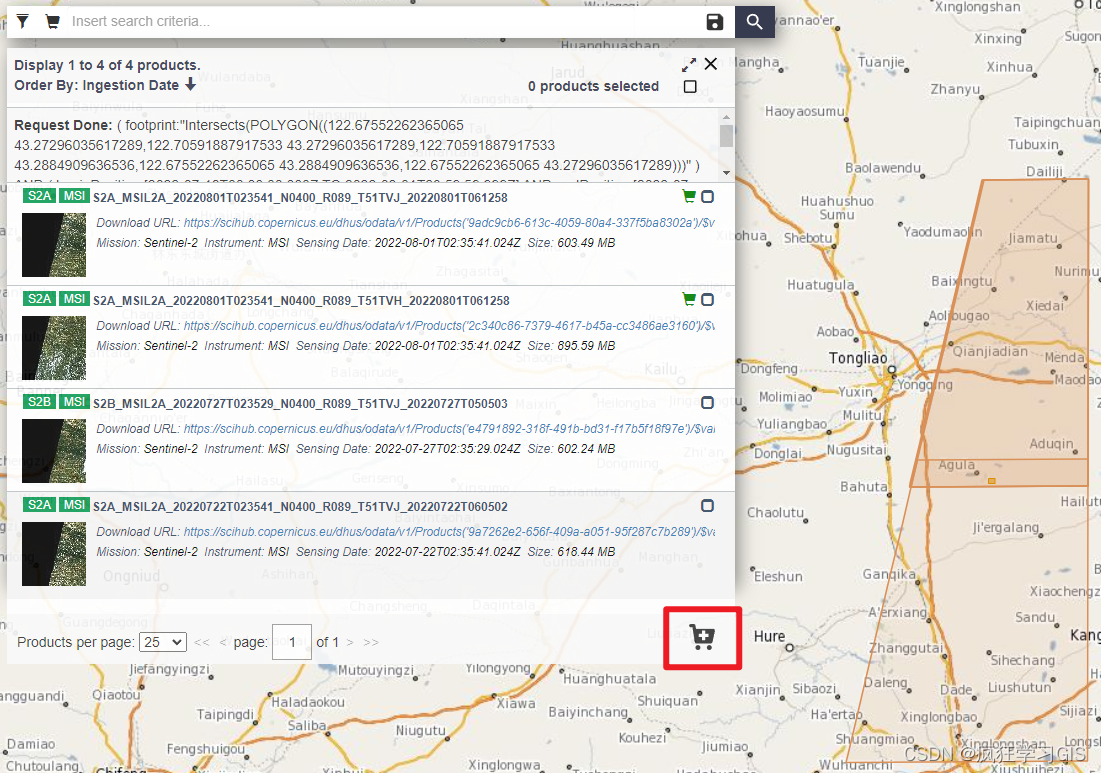Go to previous page with < control
This screenshot has width=1101, height=773.
[223, 642]
